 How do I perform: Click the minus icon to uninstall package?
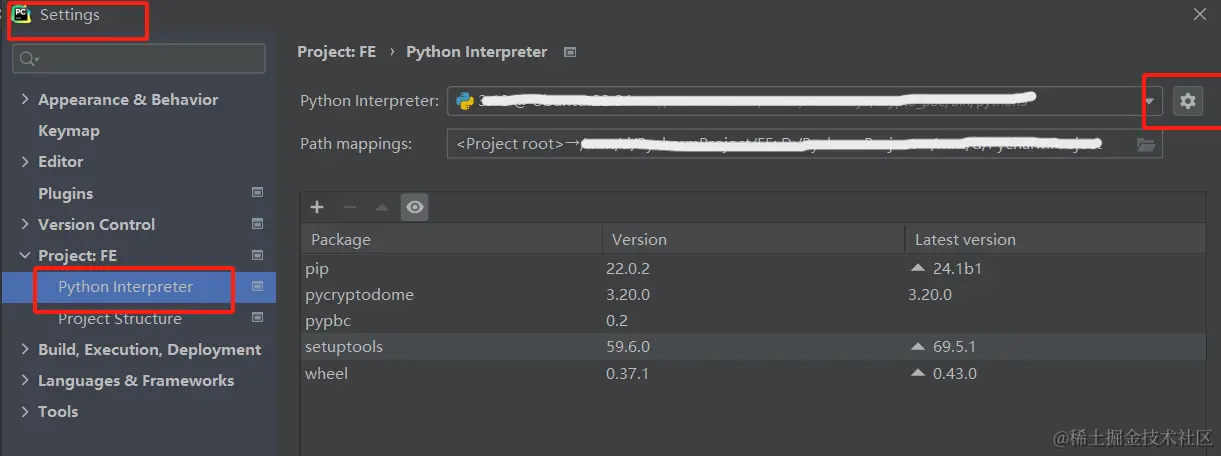(x=349, y=207)
